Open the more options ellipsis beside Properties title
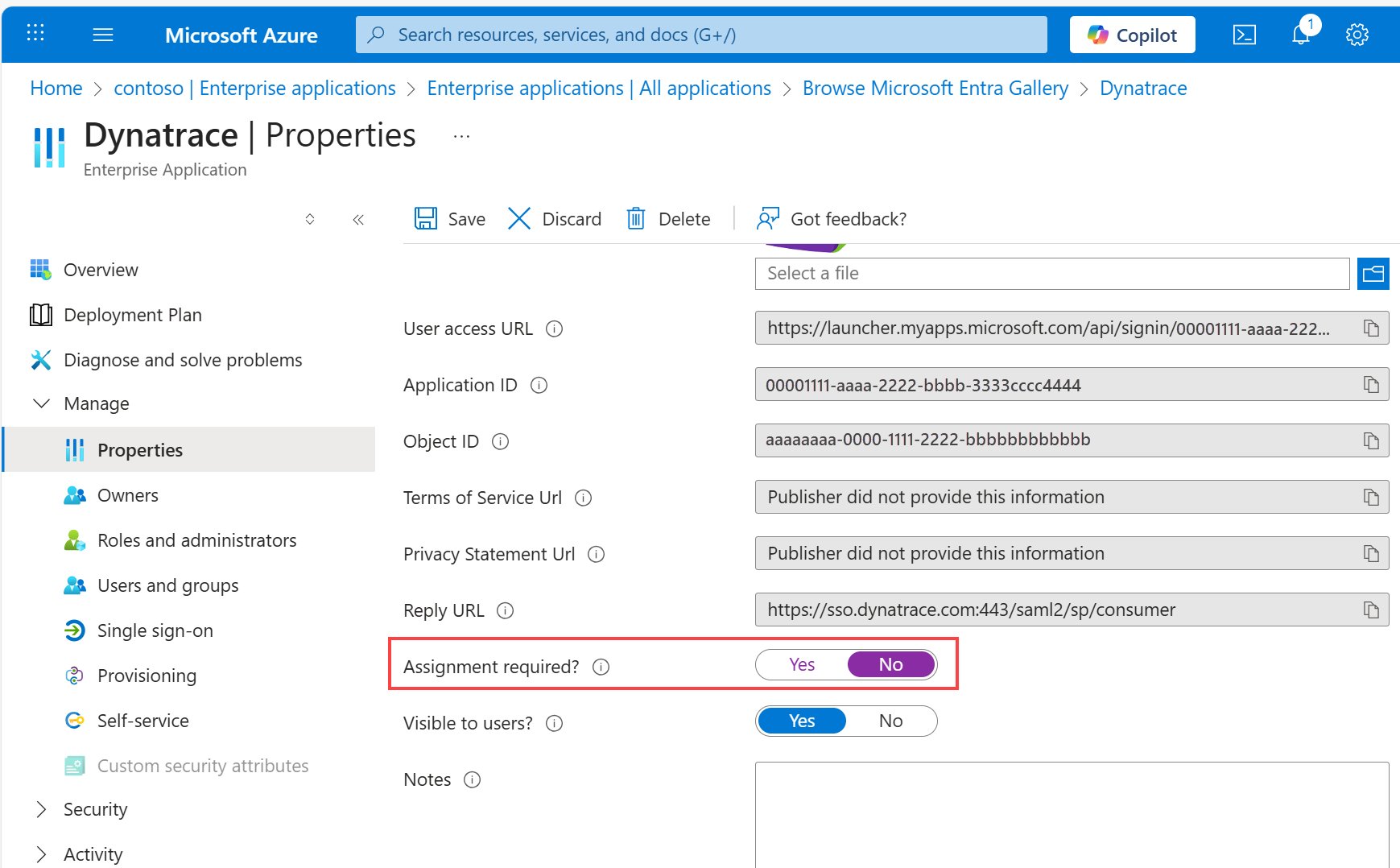 point(461,136)
